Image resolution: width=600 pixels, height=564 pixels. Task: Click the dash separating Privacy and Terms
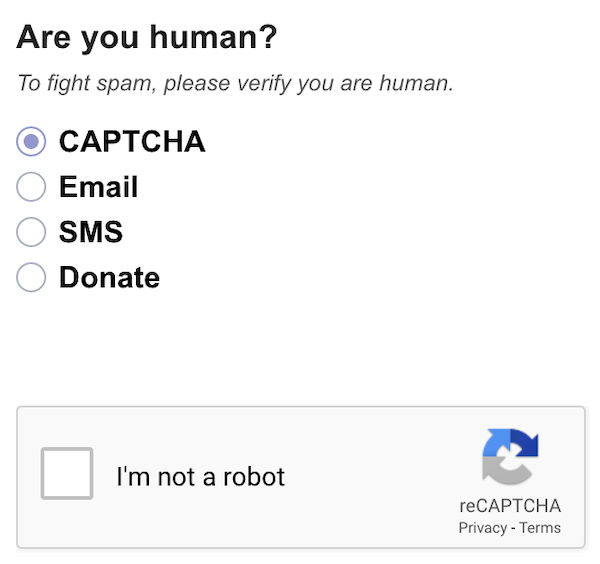[x=512, y=528]
